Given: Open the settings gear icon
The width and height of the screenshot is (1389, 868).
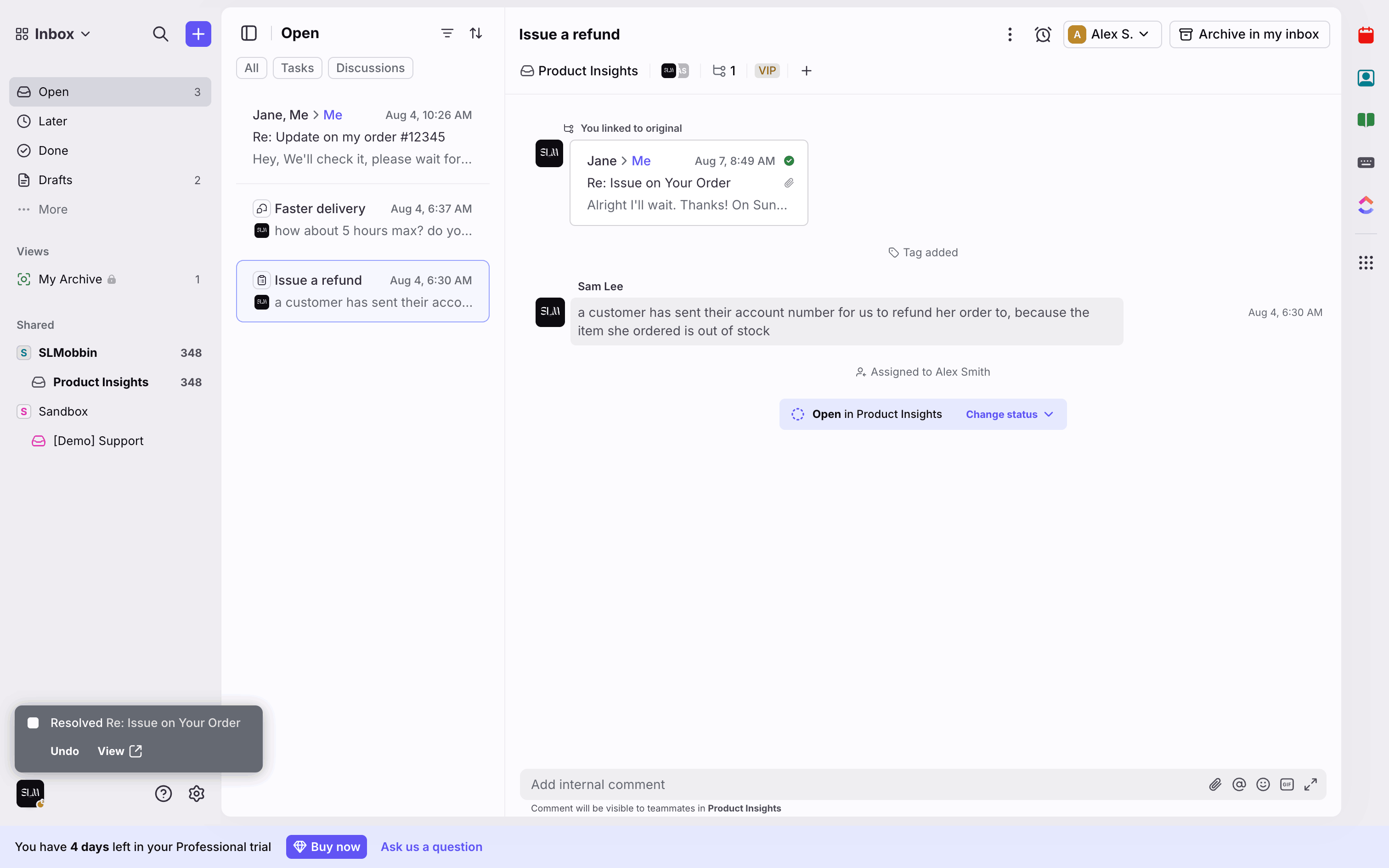Looking at the screenshot, I should tap(196, 794).
